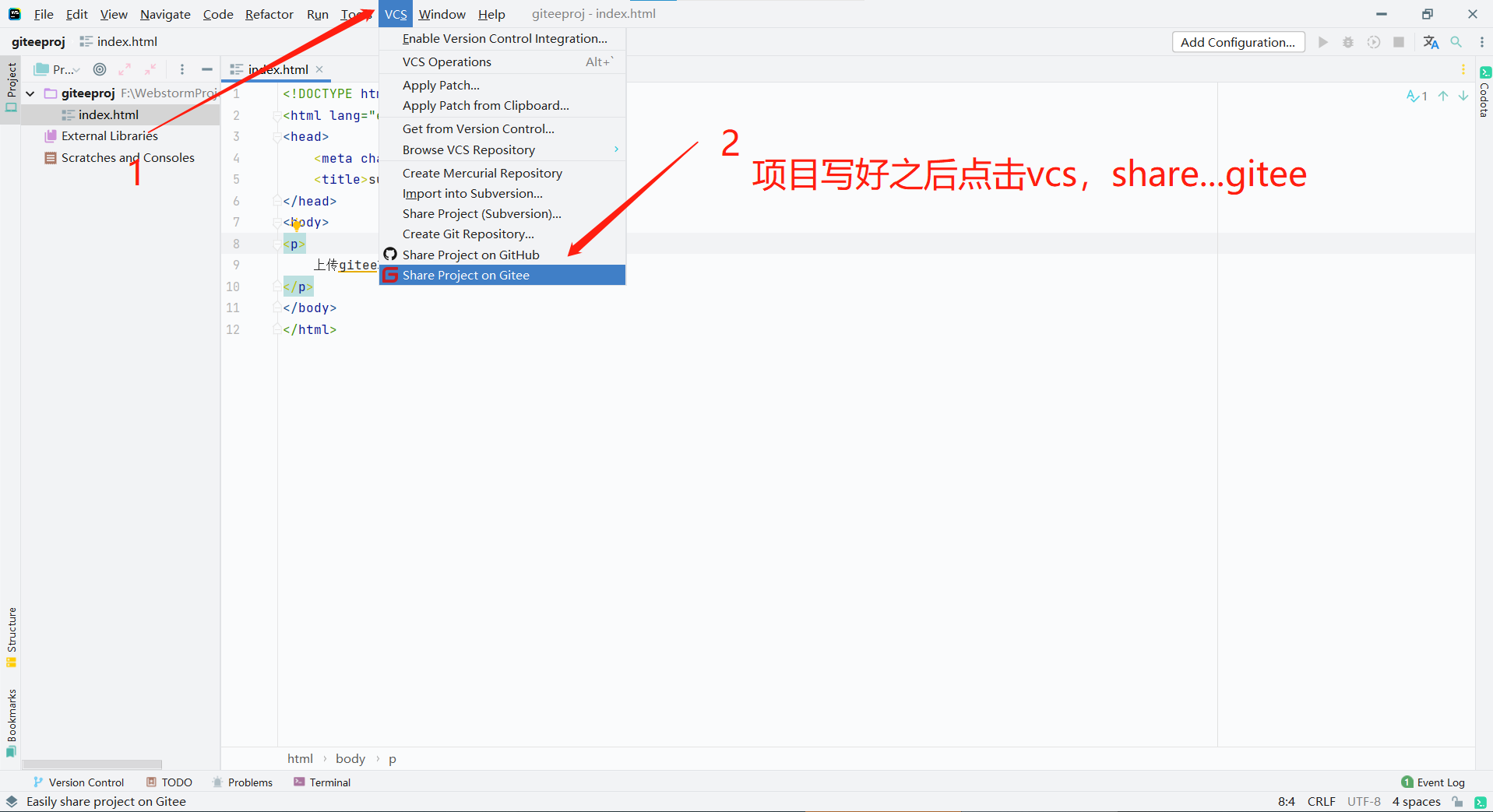Hide the Project panel with minus icon
The height and width of the screenshot is (812, 1493).
(207, 69)
